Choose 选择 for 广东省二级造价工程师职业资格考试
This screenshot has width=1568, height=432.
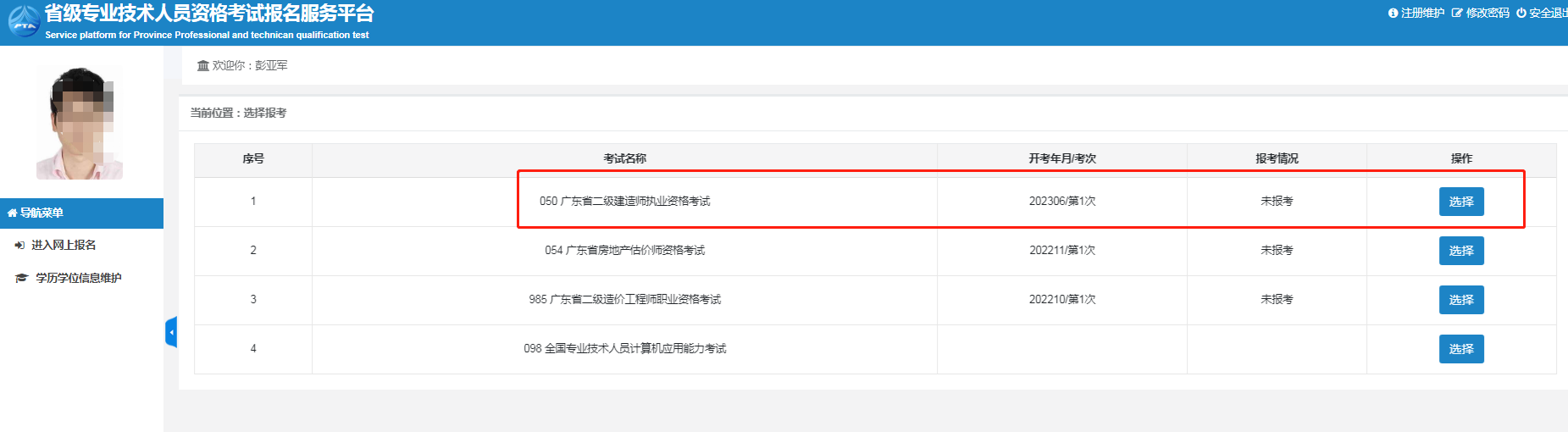[1460, 300]
